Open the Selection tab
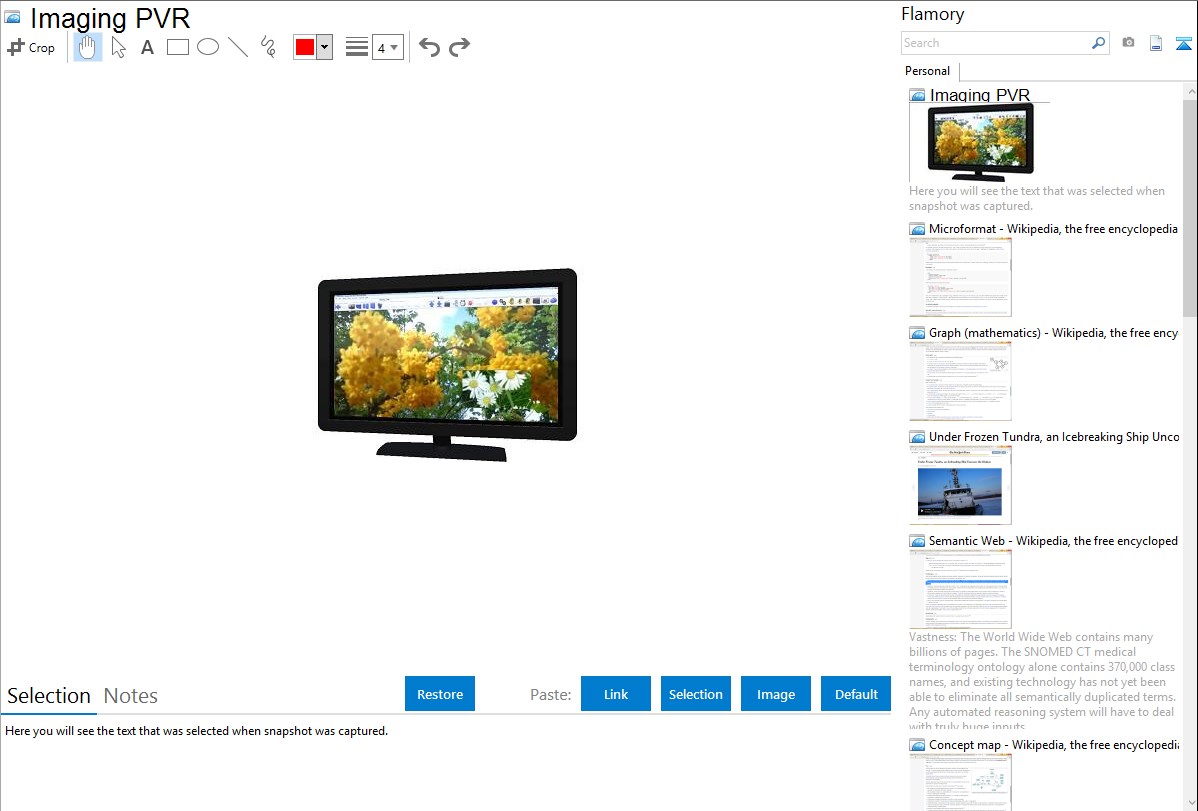Screen dimensions: 1198x811 point(49,696)
